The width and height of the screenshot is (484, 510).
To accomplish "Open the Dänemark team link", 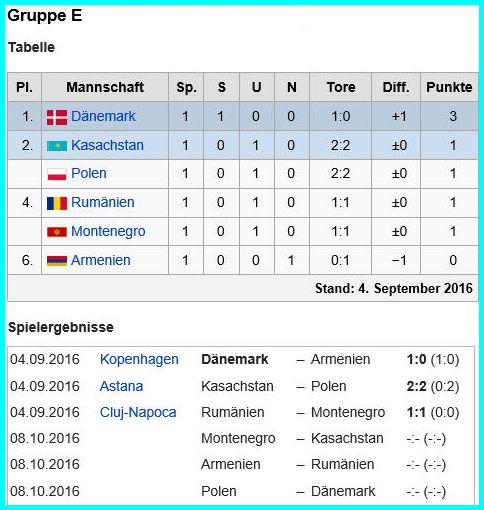I will point(103,116).
